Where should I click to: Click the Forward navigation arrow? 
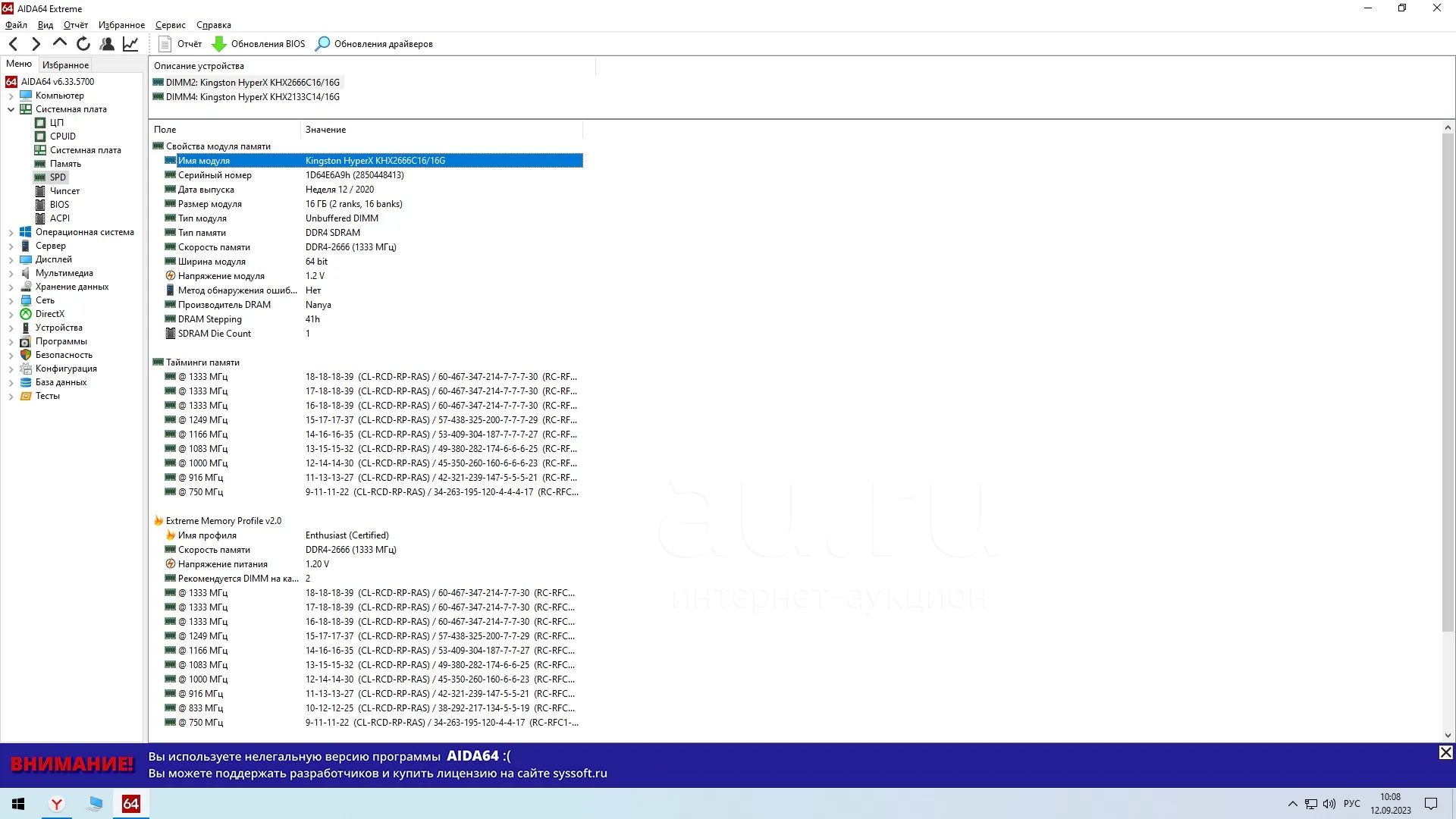click(x=36, y=44)
